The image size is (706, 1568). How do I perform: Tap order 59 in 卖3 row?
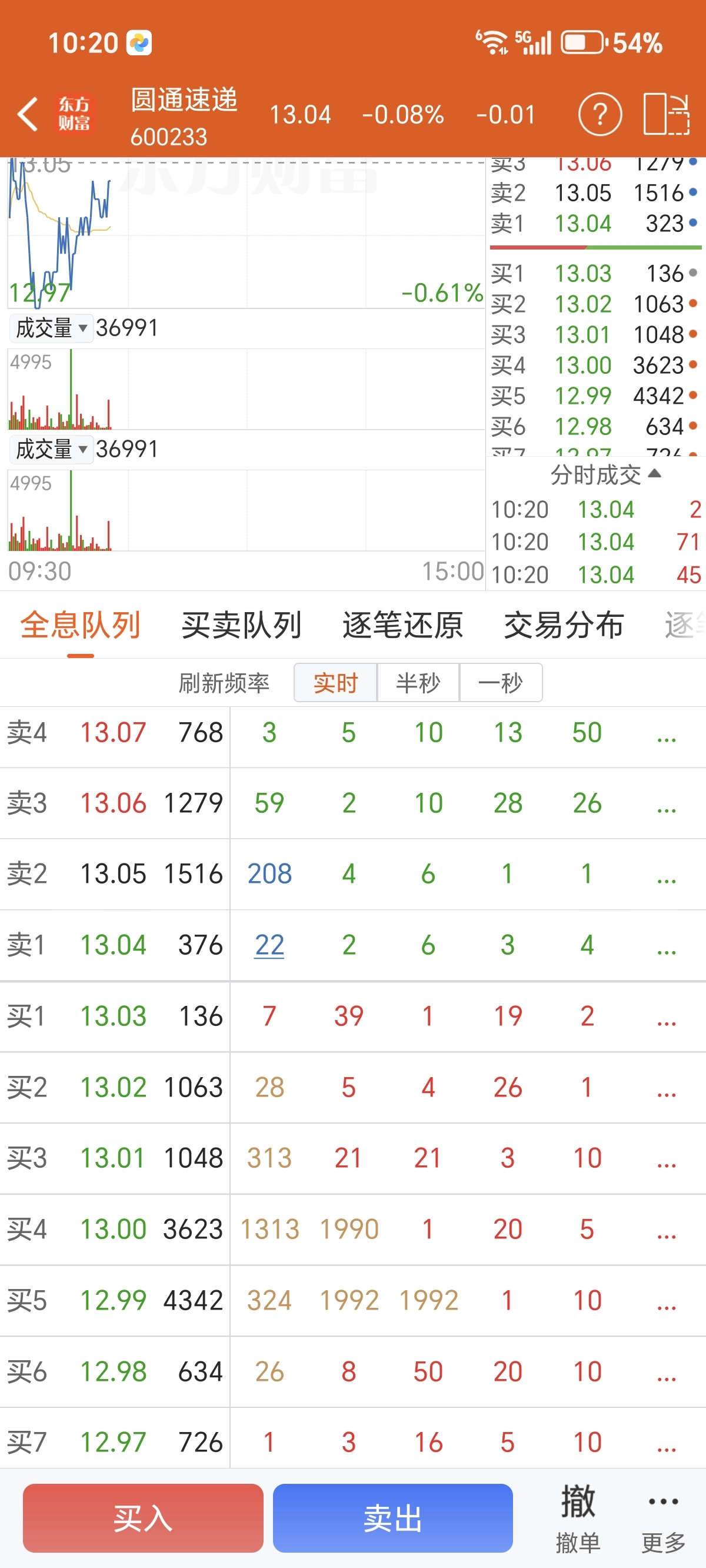(269, 803)
